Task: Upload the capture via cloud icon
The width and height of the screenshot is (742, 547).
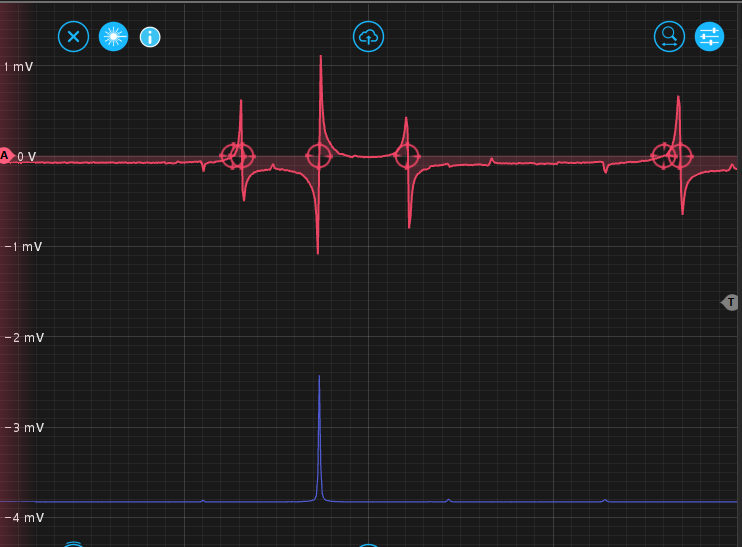Action: click(x=368, y=36)
